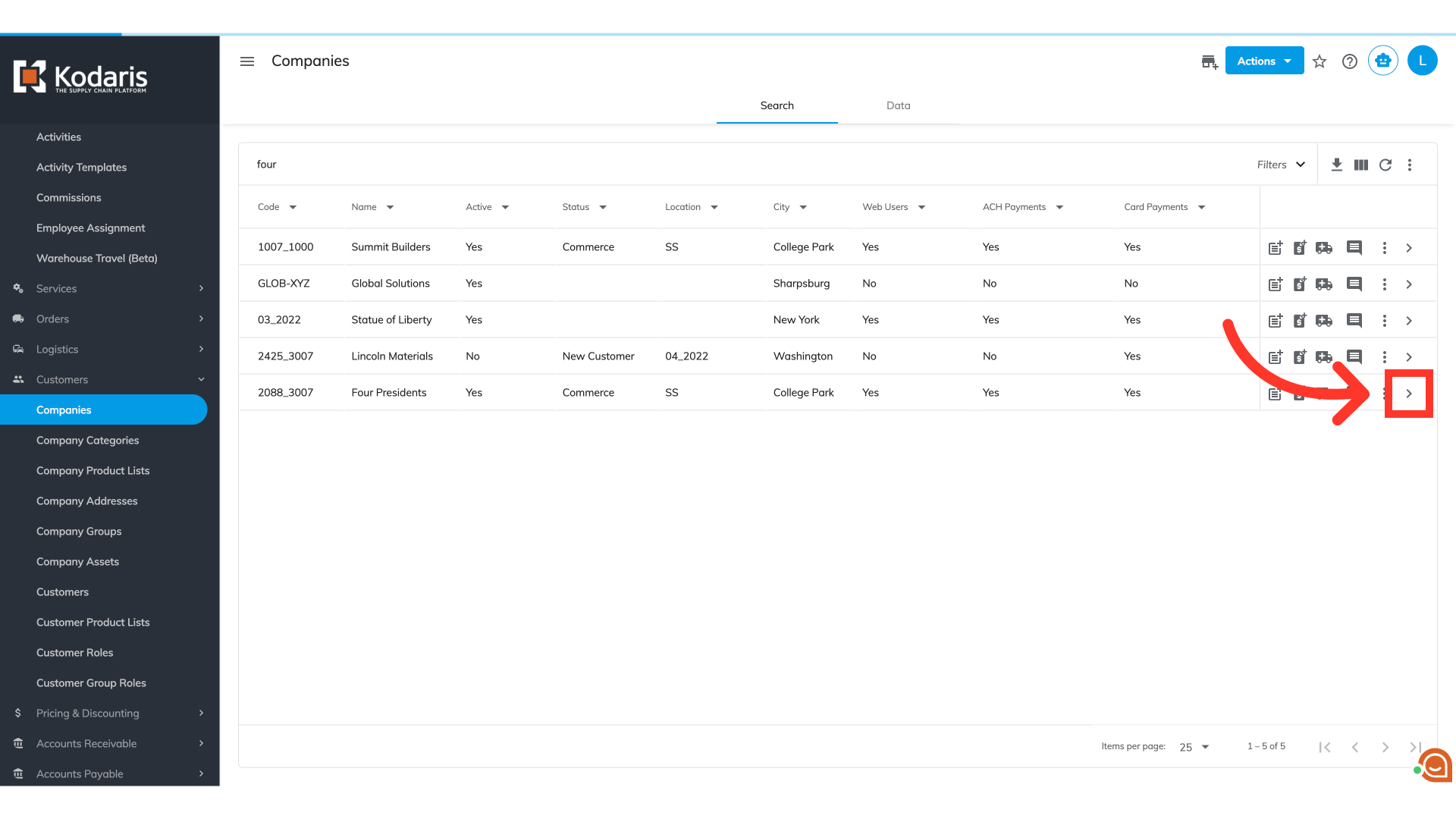Open Company Categories in sidebar
The height and width of the screenshot is (819, 1456).
click(x=88, y=440)
